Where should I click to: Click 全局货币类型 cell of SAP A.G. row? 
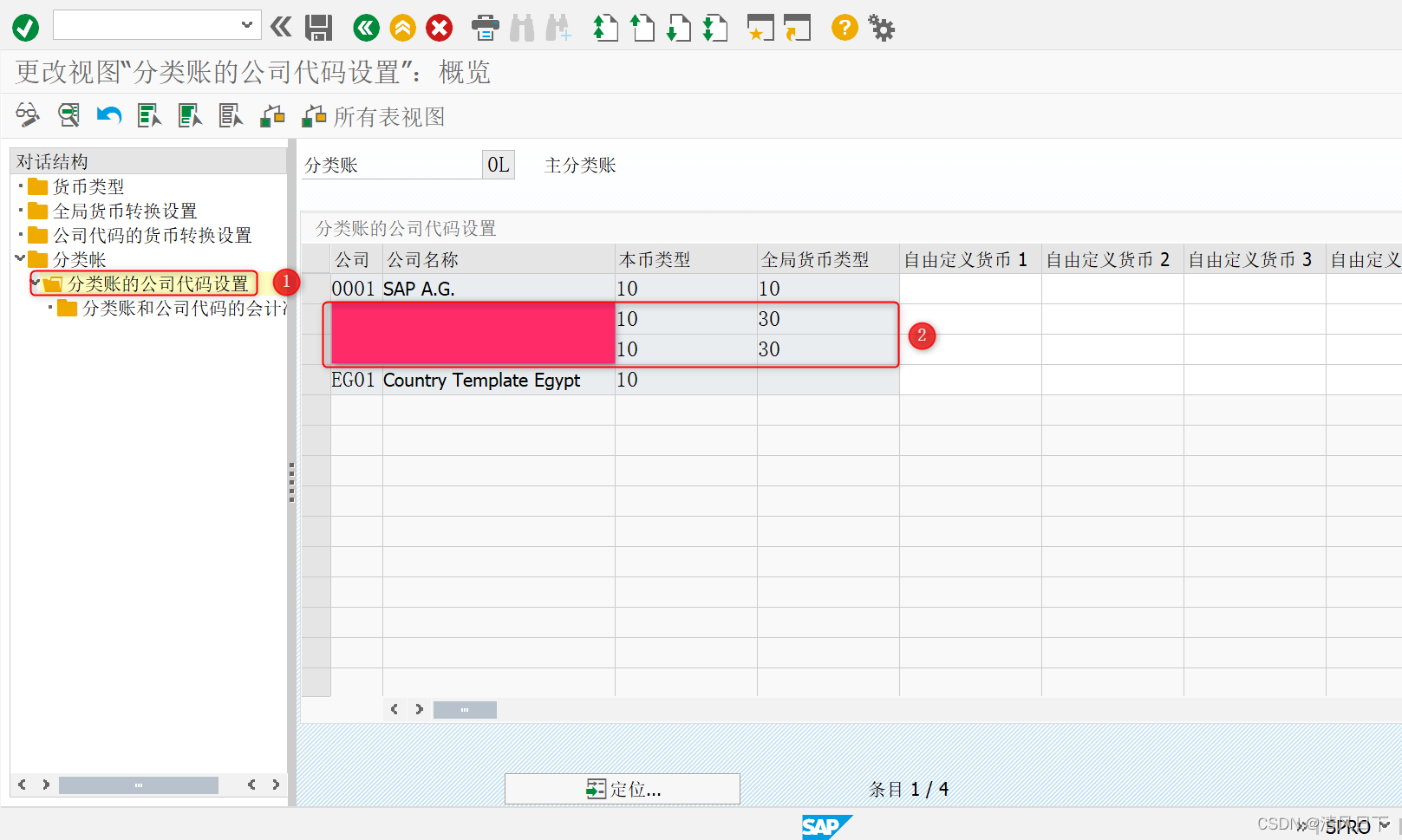[x=828, y=289]
